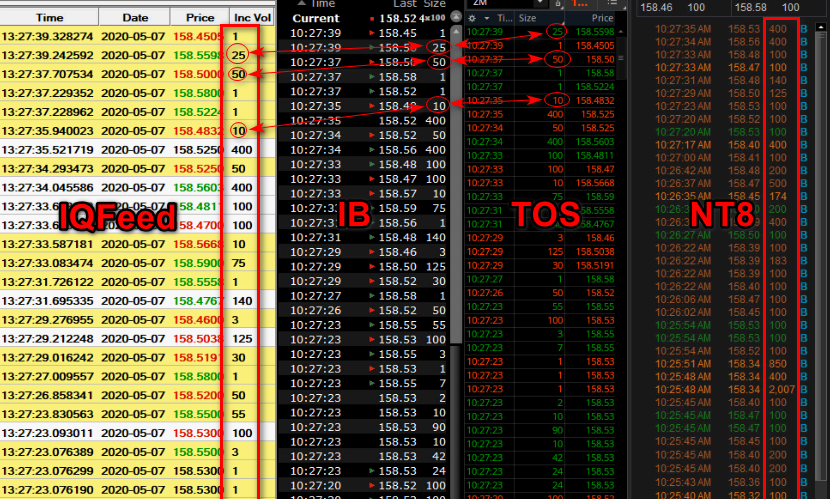Click the TOS 'Ti...' time column header
The width and height of the screenshot is (830, 499).
(x=504, y=18)
